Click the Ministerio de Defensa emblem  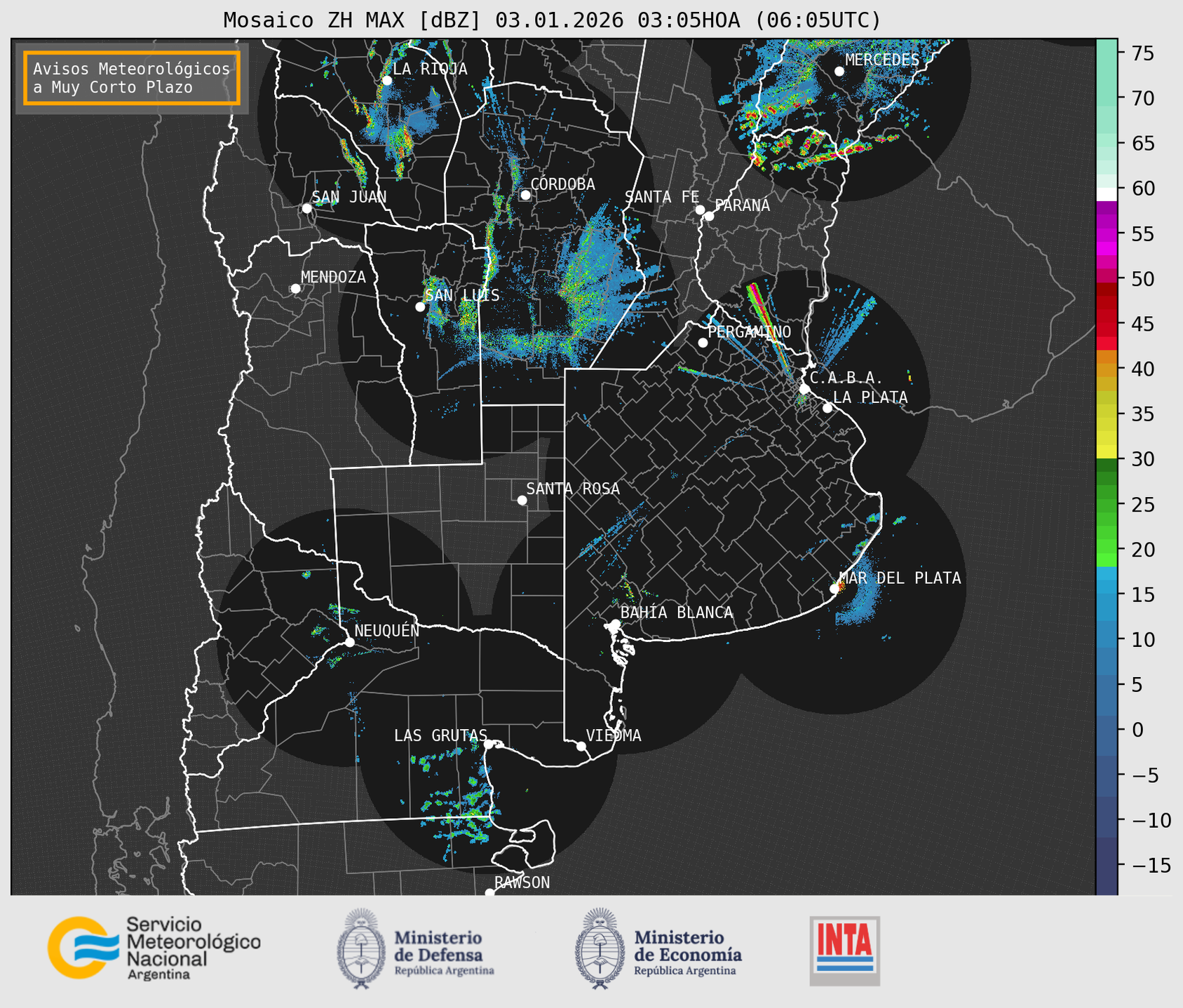pos(361,949)
